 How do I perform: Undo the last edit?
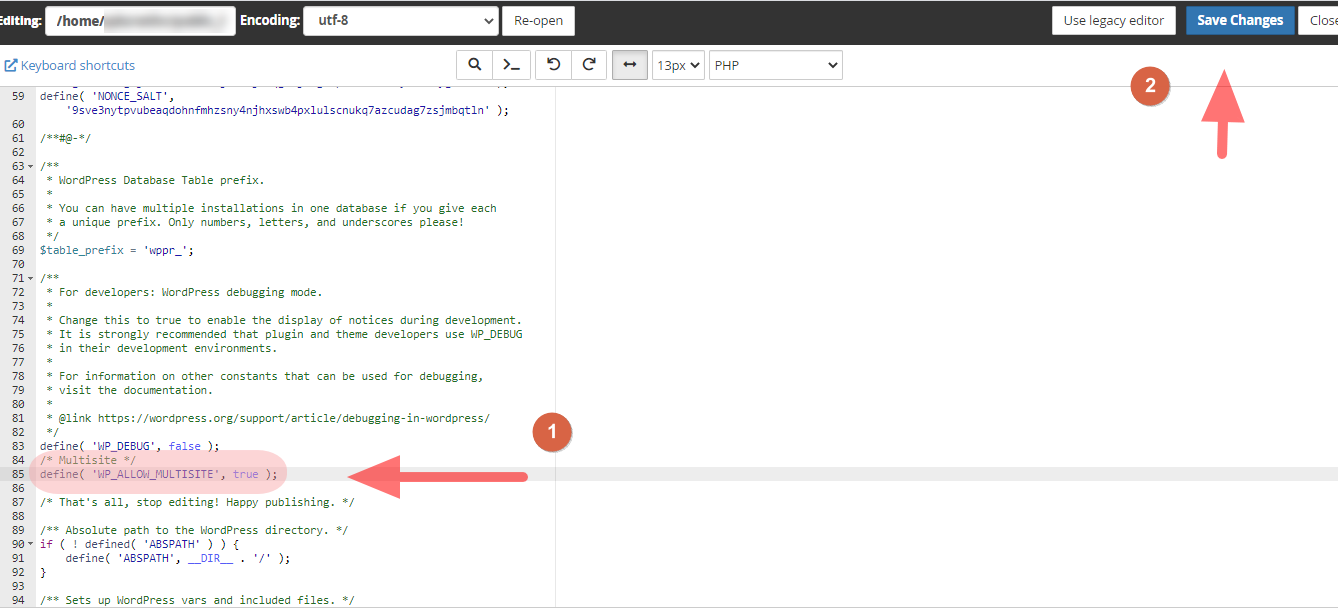[553, 65]
